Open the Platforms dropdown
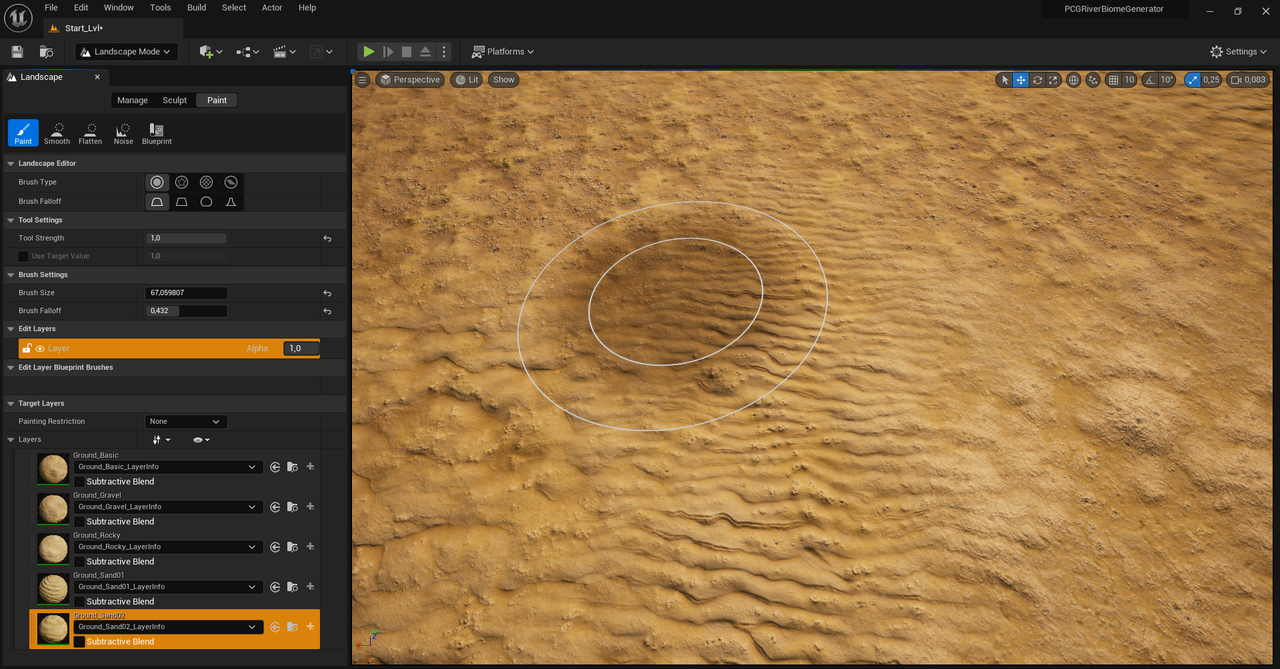 pyautogui.click(x=503, y=51)
